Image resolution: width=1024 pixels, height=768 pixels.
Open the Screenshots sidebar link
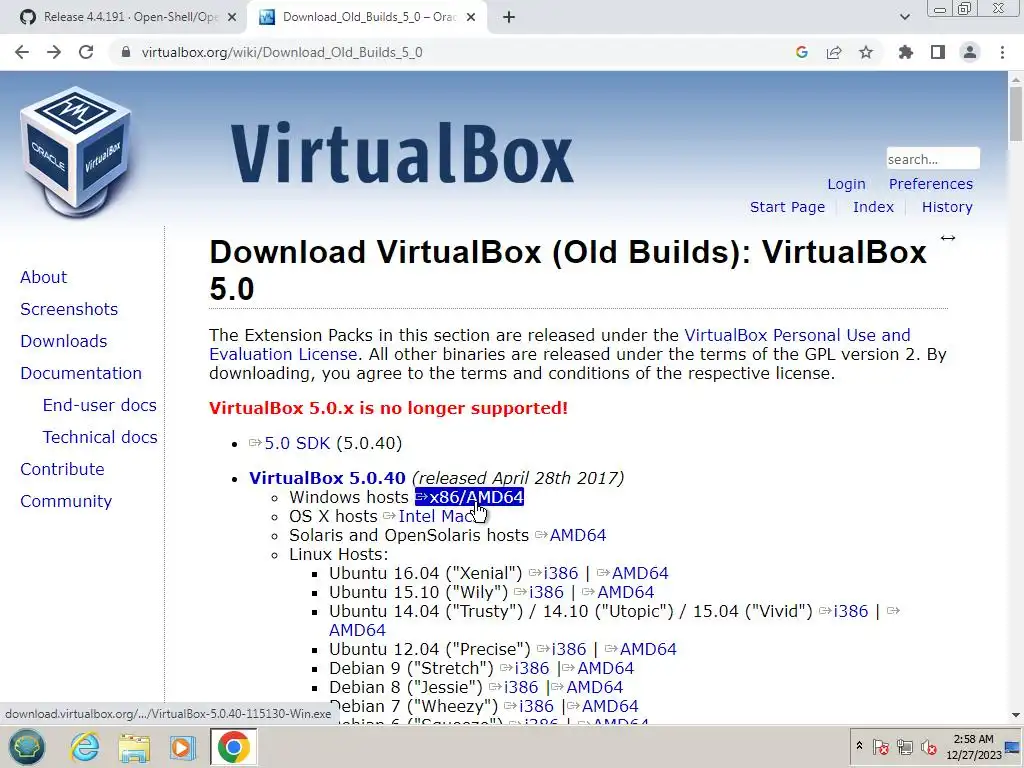click(x=69, y=309)
